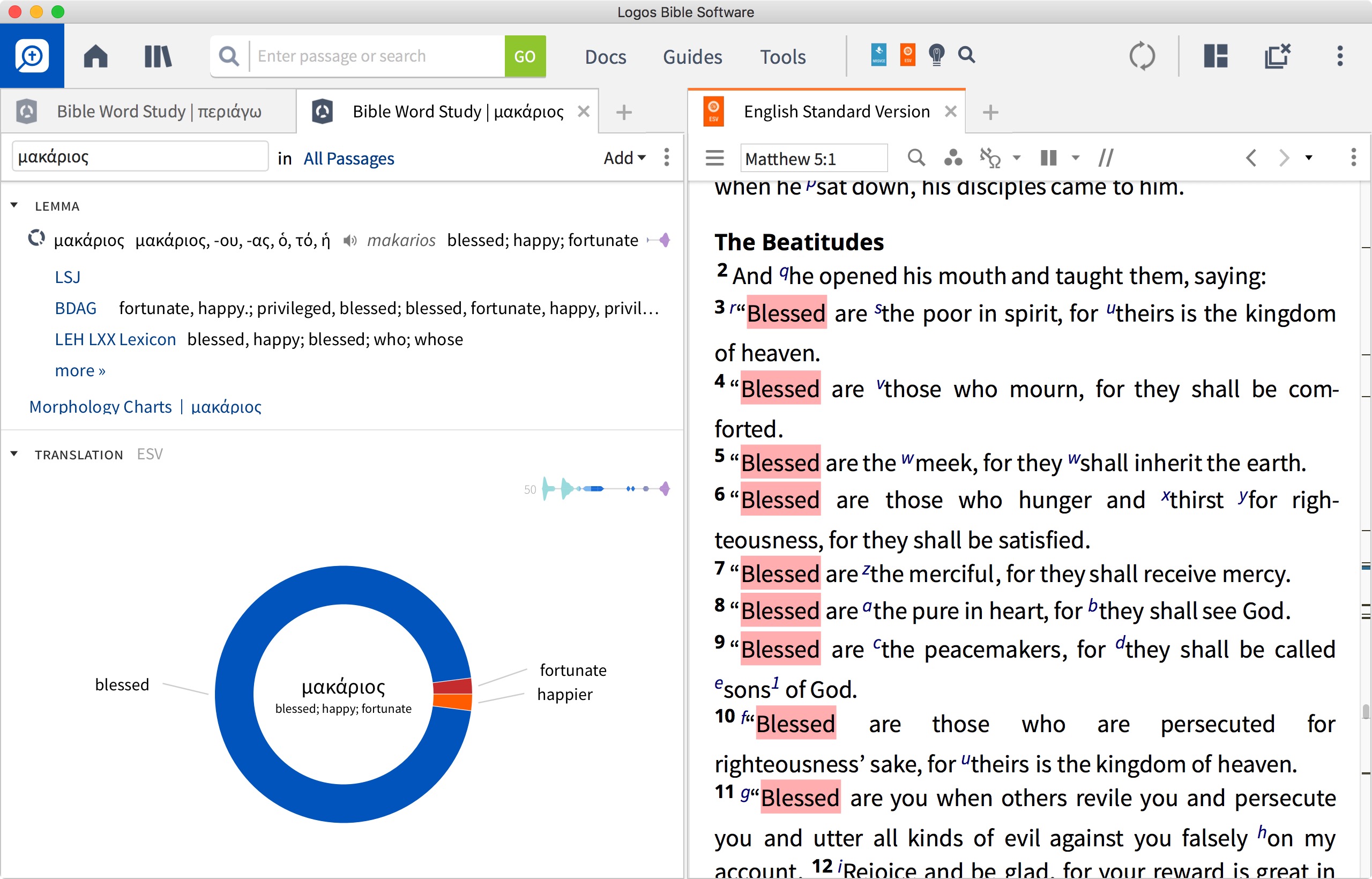Add new tab in left panel
The height and width of the screenshot is (879, 1372).
(624, 112)
